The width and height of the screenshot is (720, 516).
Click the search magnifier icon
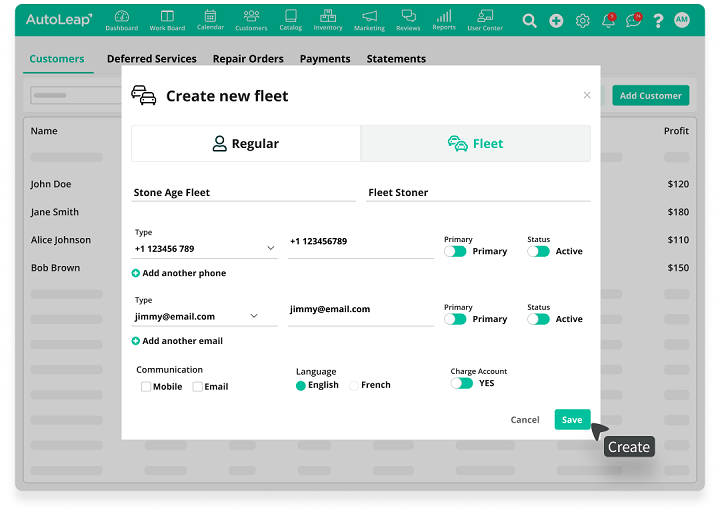click(530, 21)
